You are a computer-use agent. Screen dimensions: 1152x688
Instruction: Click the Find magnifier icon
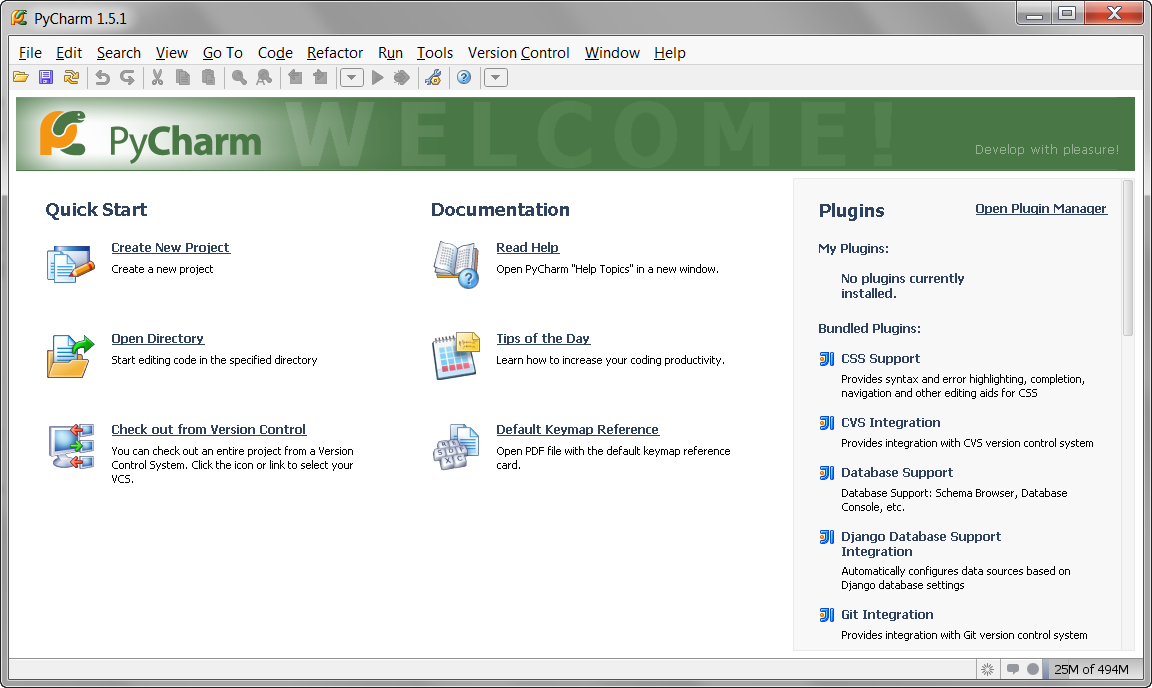click(239, 77)
